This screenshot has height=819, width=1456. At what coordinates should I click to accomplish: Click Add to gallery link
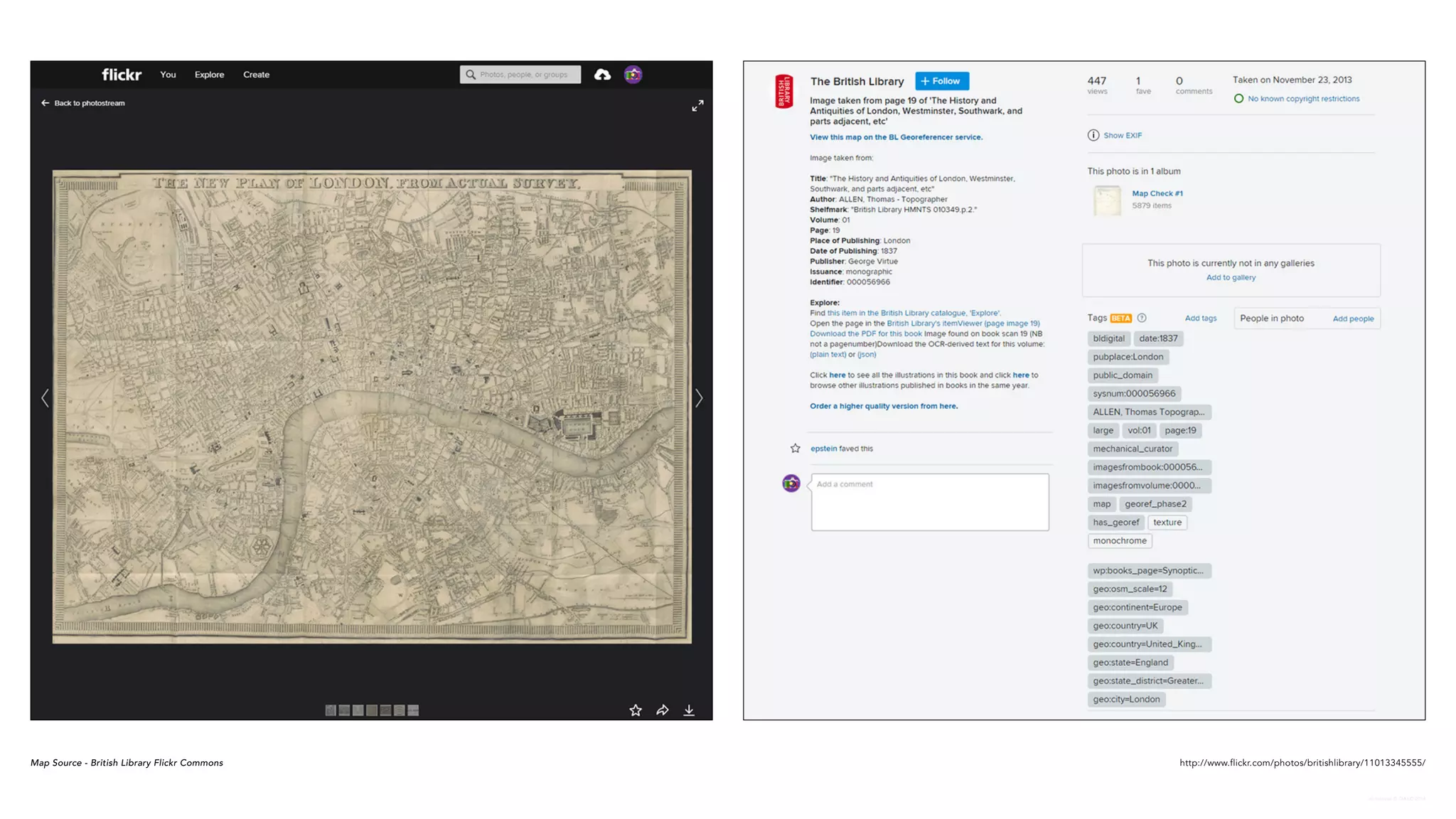[1230, 277]
